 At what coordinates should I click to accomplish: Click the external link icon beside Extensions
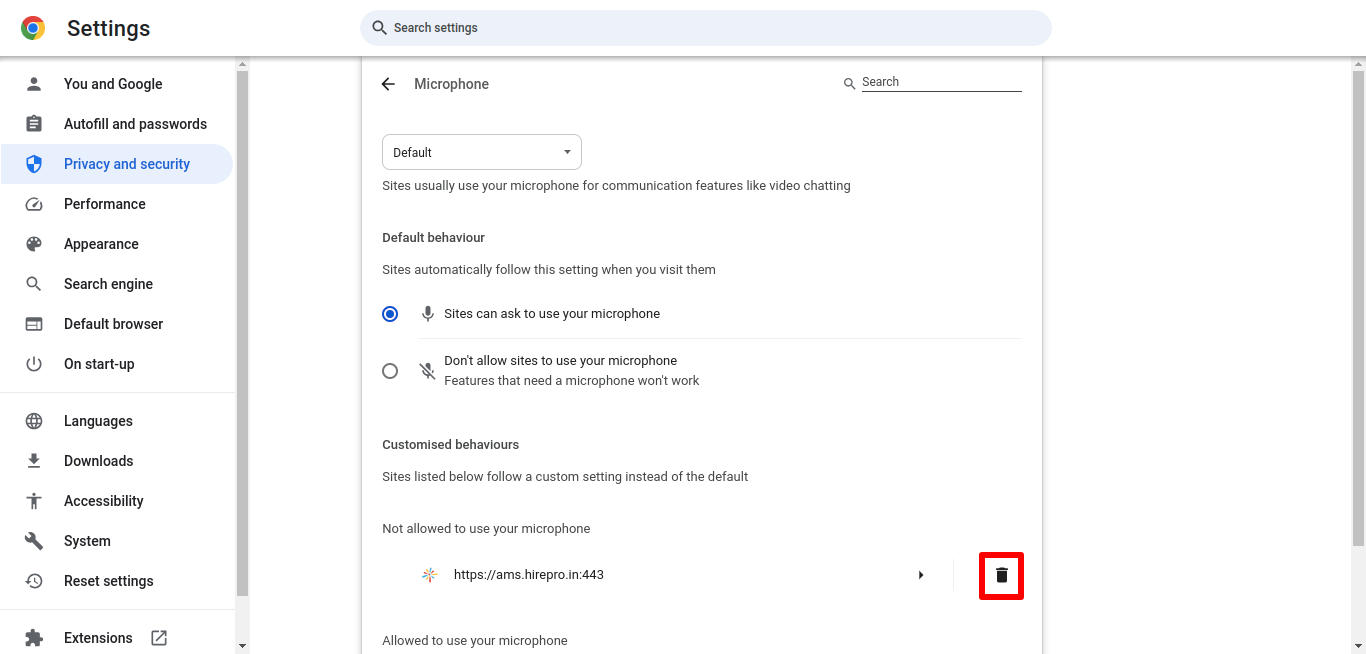tap(159, 638)
